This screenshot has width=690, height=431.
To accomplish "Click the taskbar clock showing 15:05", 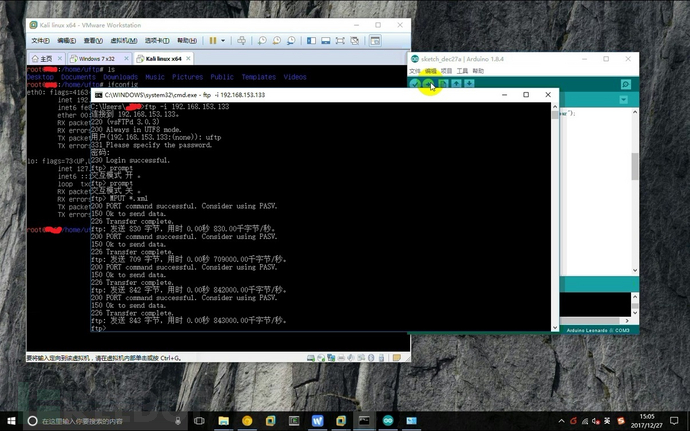I will pyautogui.click(x=646, y=421).
